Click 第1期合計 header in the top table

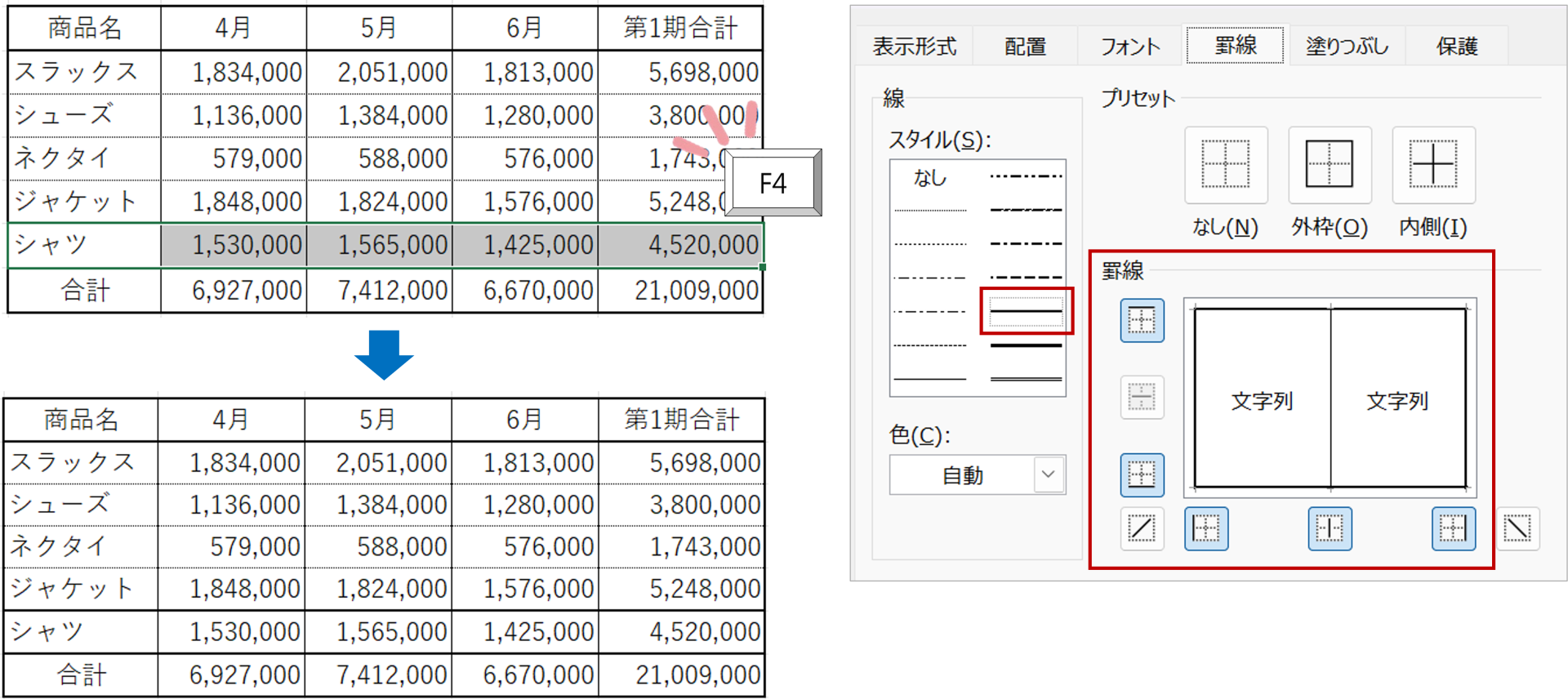pyautogui.click(x=680, y=28)
